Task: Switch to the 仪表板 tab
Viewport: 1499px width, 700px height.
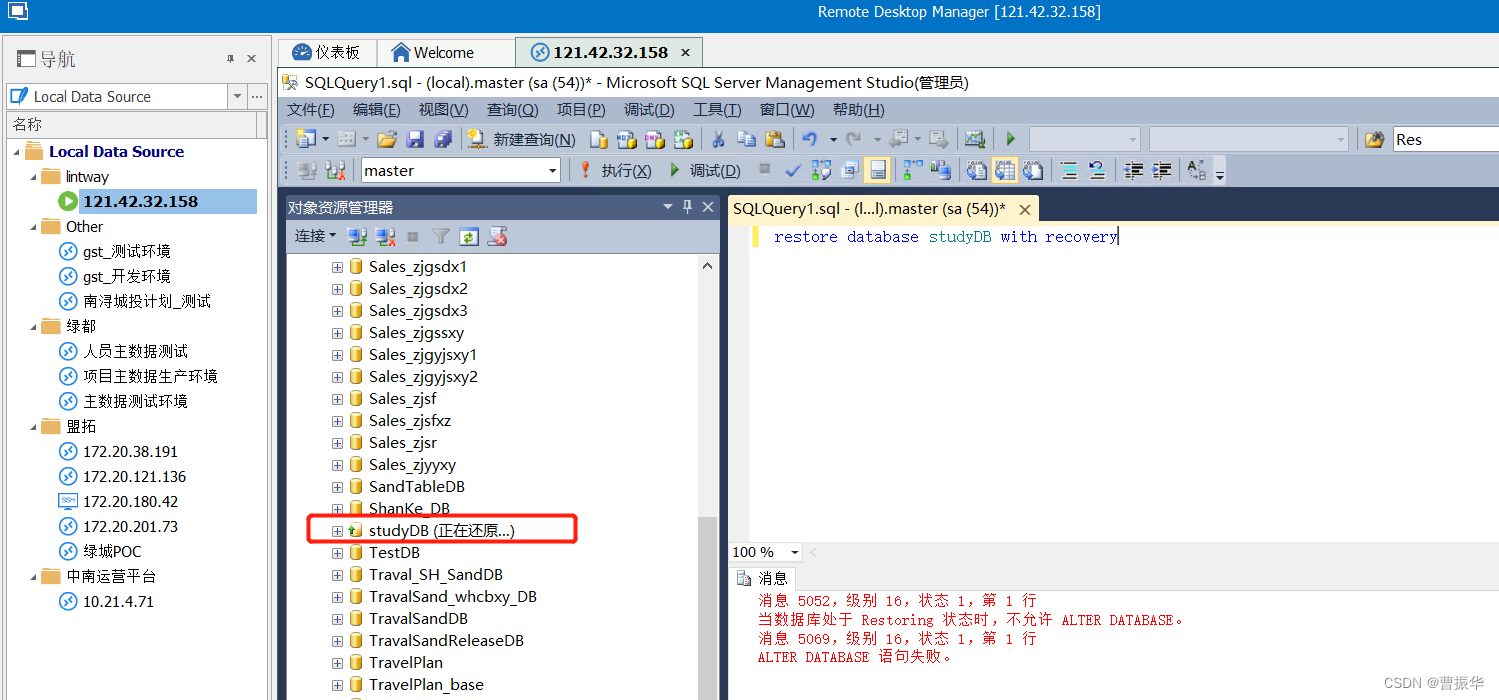Action: (326, 53)
